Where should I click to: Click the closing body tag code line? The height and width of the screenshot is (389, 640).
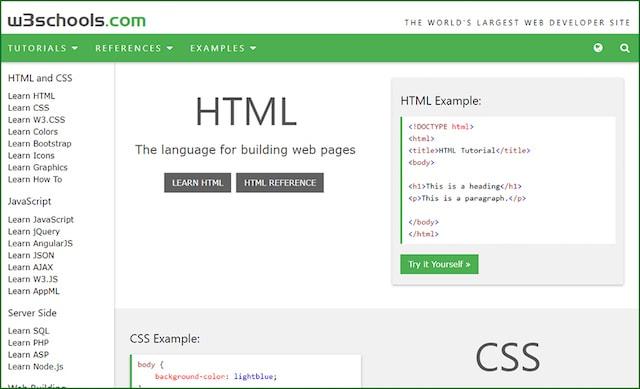[x=424, y=222]
